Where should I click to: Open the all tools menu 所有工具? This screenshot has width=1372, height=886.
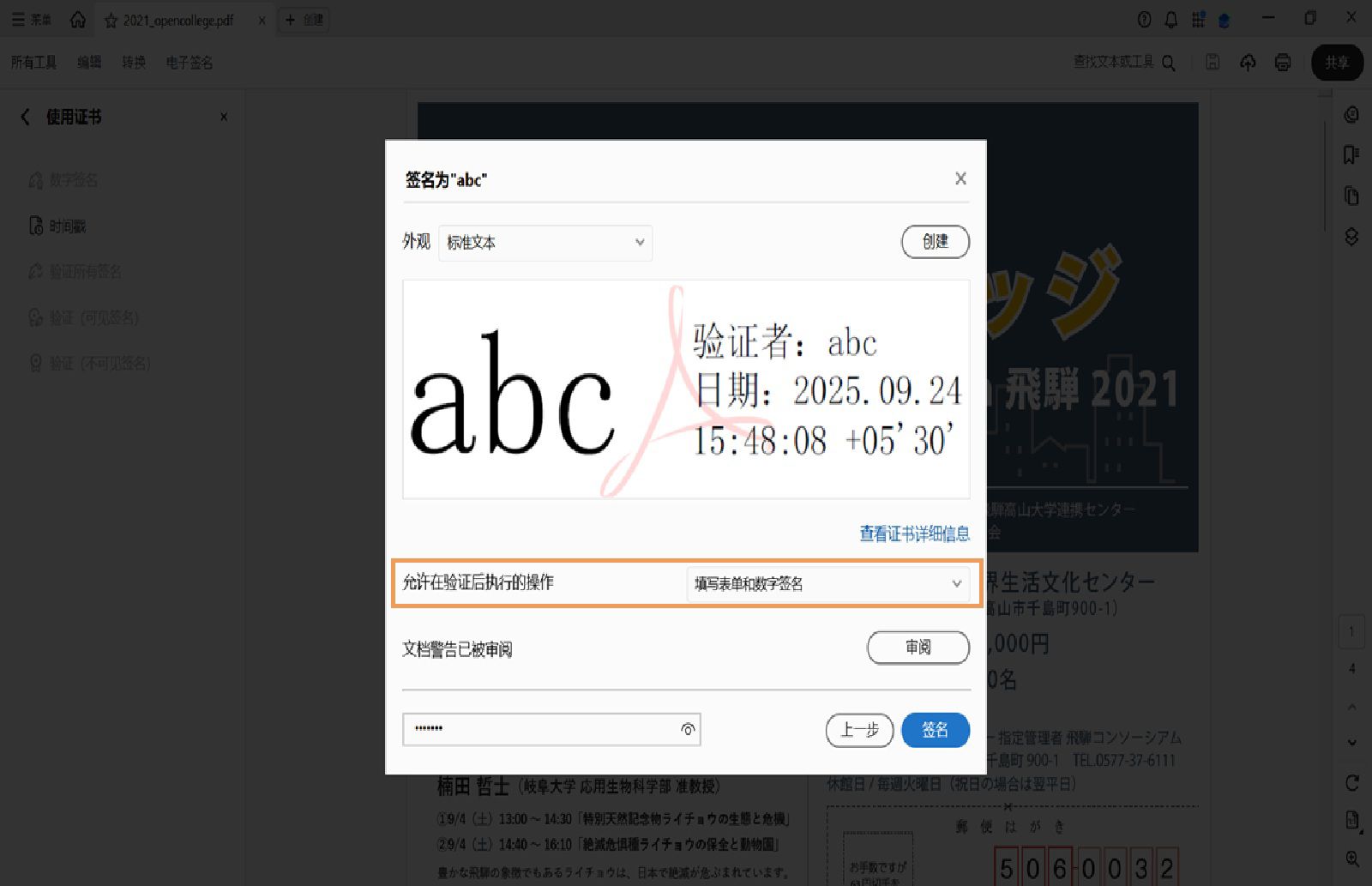33,62
